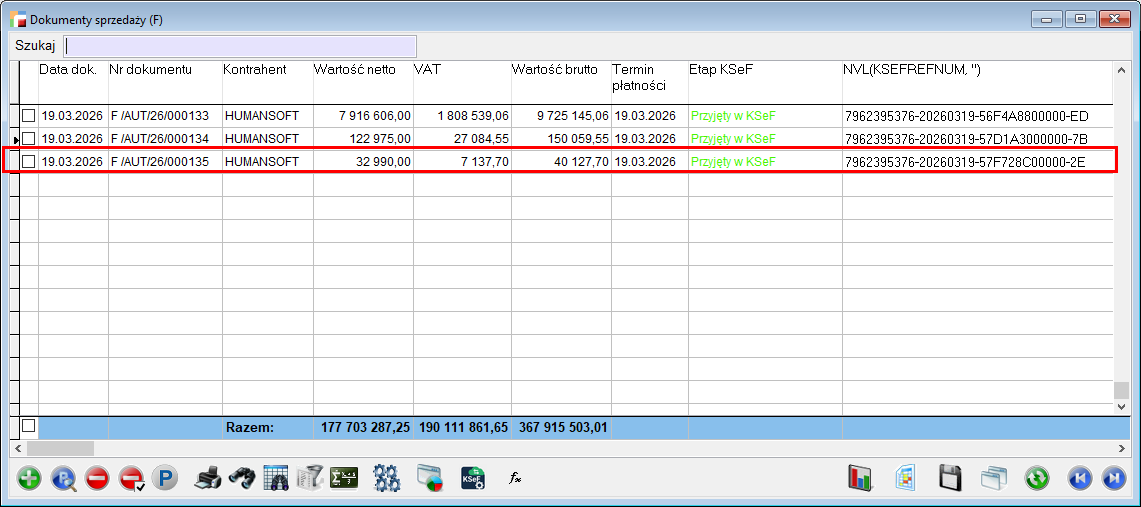Image resolution: width=1141 pixels, height=507 pixels.
Task: Focus the Szukaj search input field
Action: click(x=240, y=46)
